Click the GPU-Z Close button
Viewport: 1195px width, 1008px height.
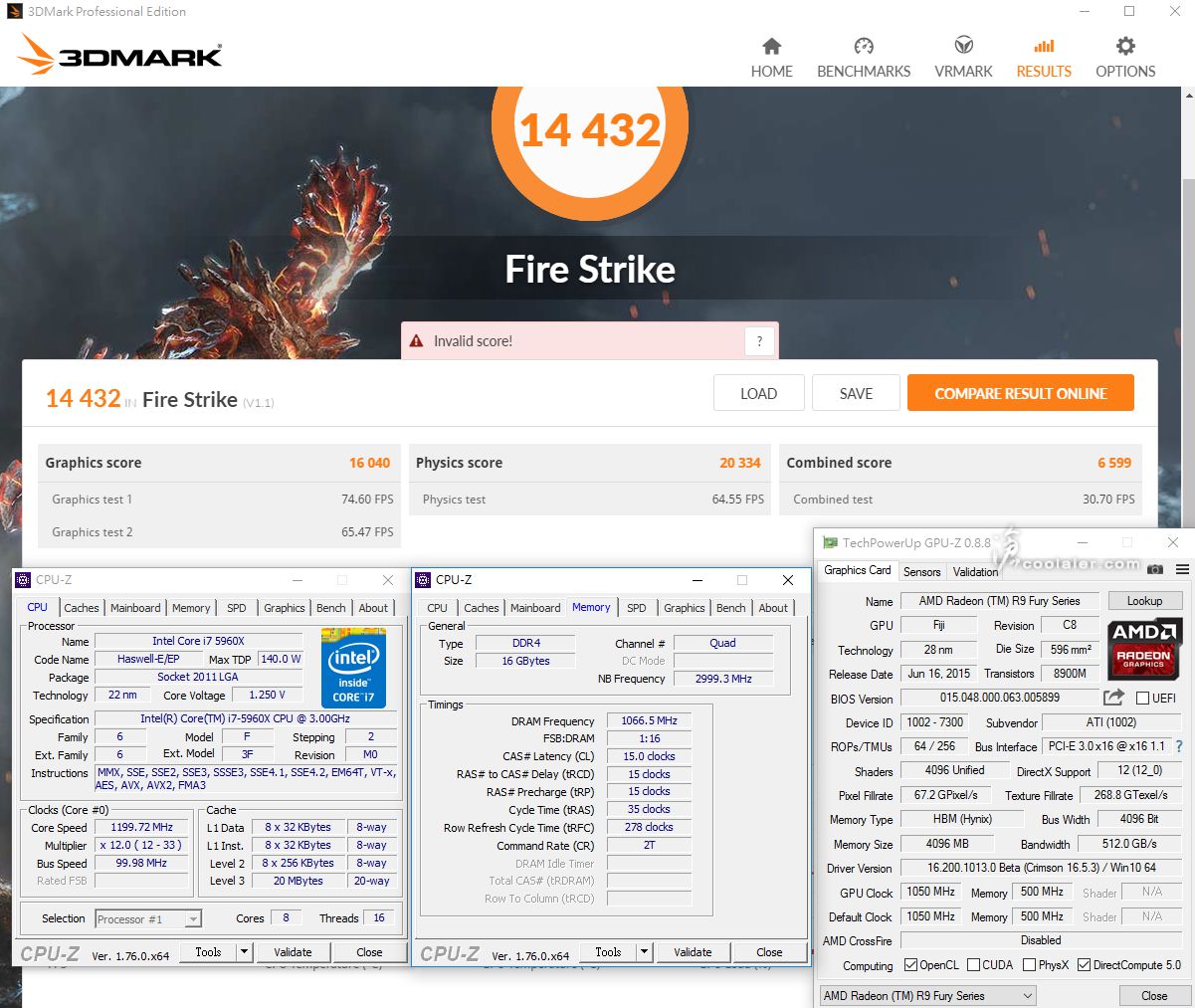click(x=1154, y=996)
